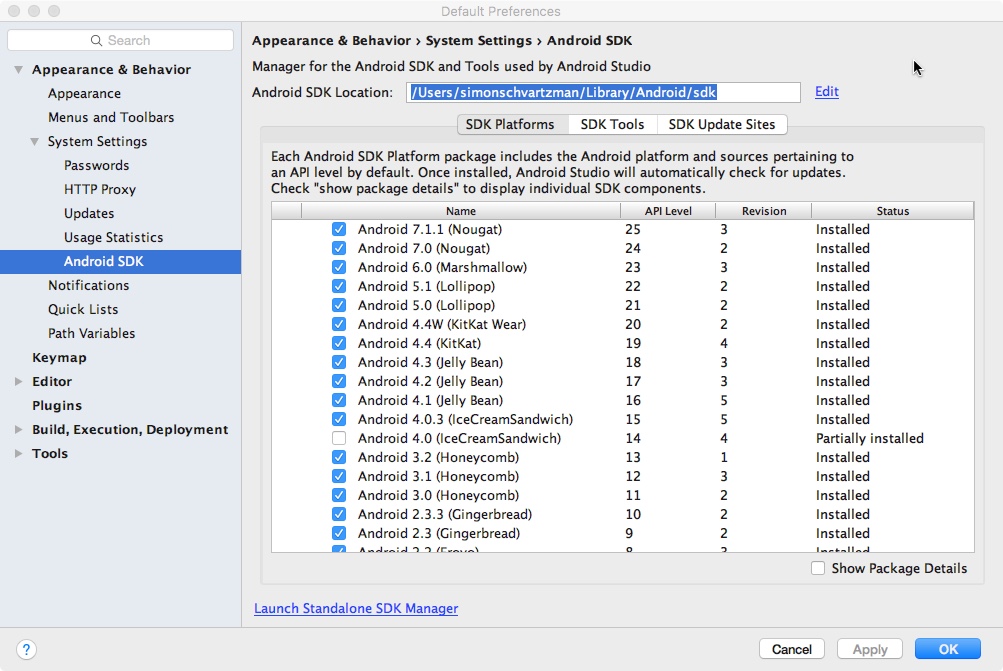This screenshot has height=671, width=1003.
Task: Expand the Editor section
Action: point(19,382)
